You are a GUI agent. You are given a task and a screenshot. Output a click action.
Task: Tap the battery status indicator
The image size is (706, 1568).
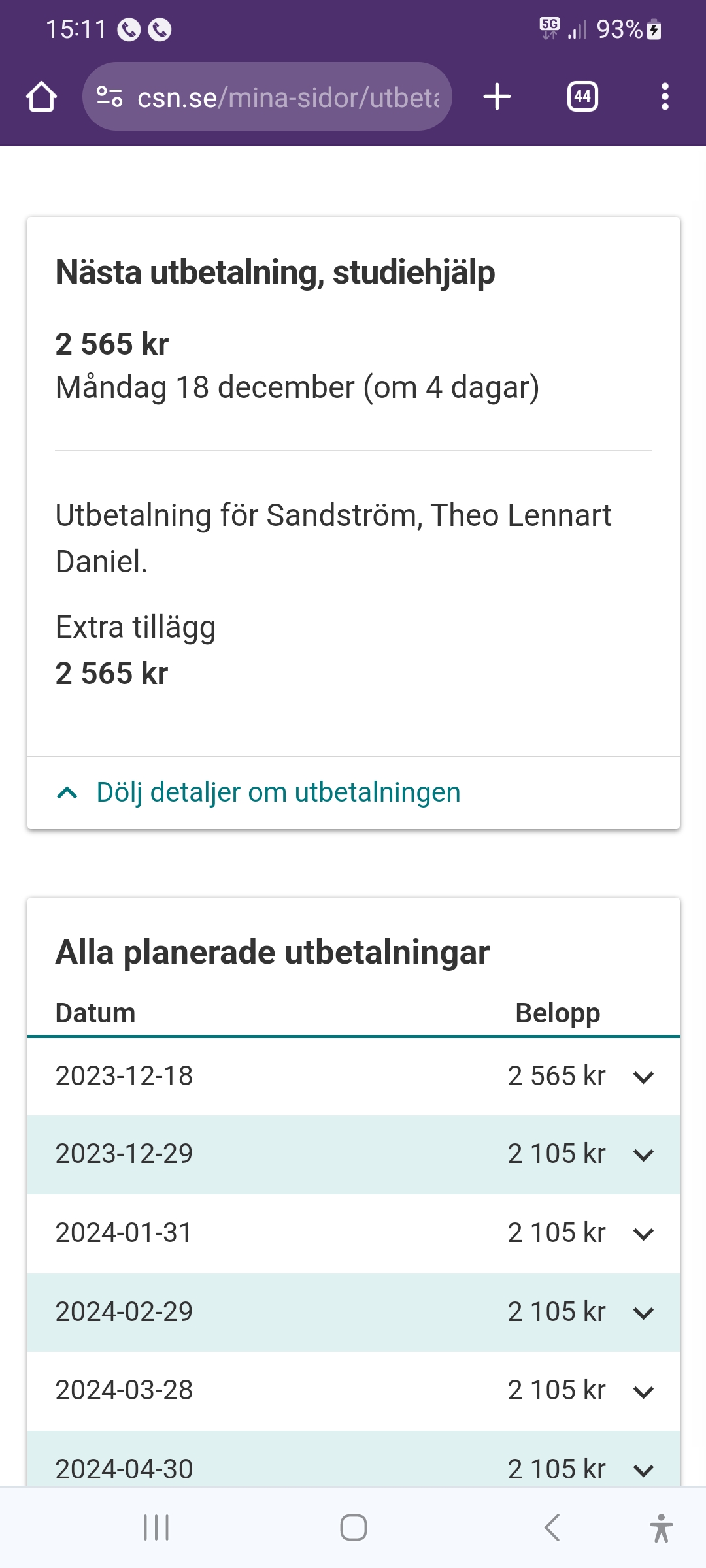[x=654, y=29]
